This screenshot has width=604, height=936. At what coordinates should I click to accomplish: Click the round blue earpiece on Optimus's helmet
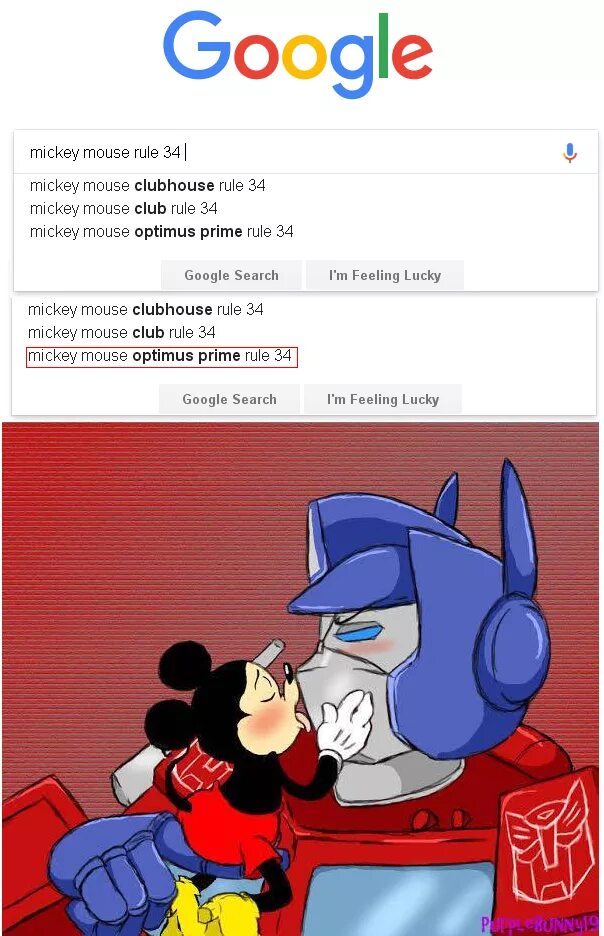pos(511,648)
